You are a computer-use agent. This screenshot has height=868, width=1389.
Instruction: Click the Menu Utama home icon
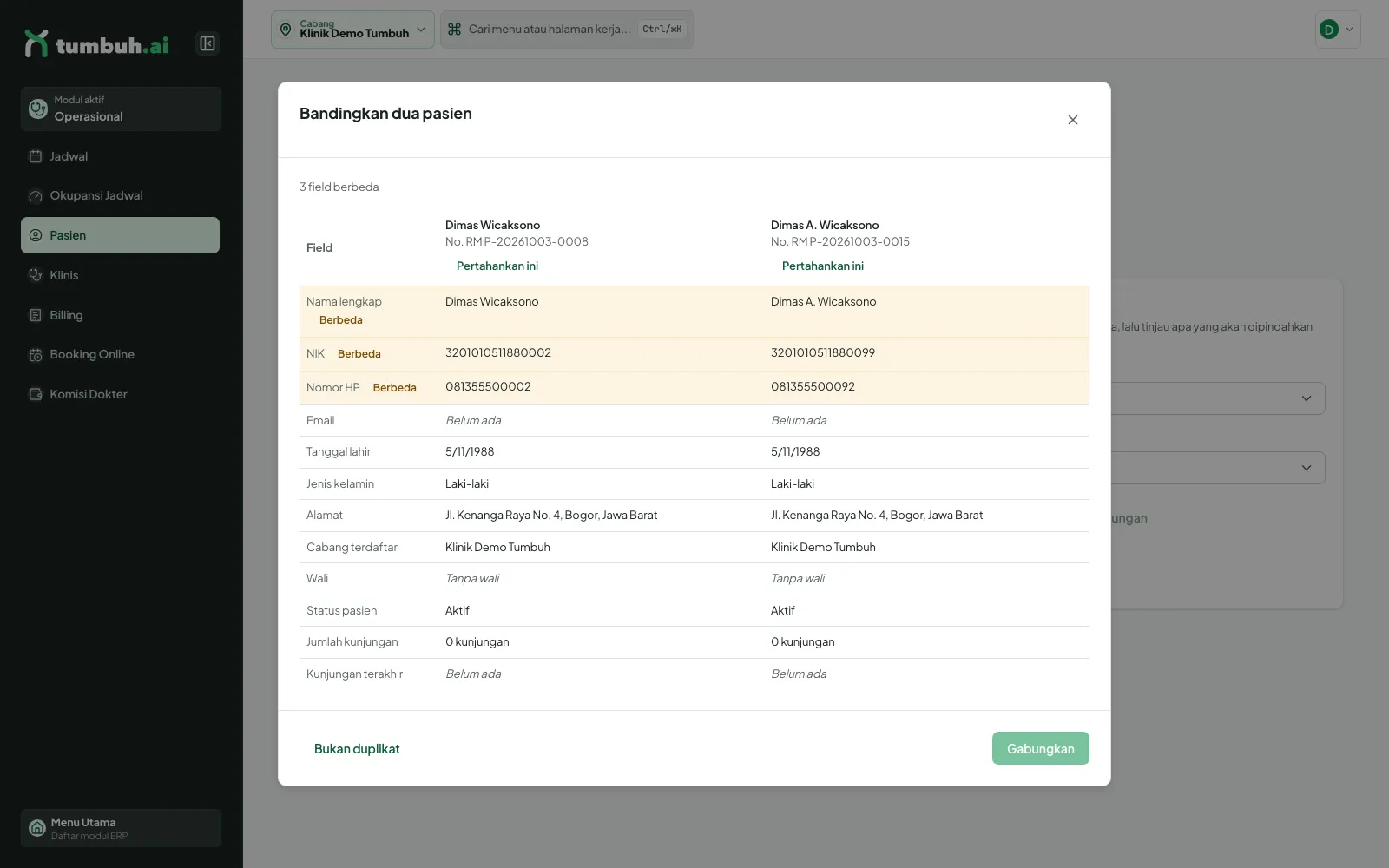point(37,828)
